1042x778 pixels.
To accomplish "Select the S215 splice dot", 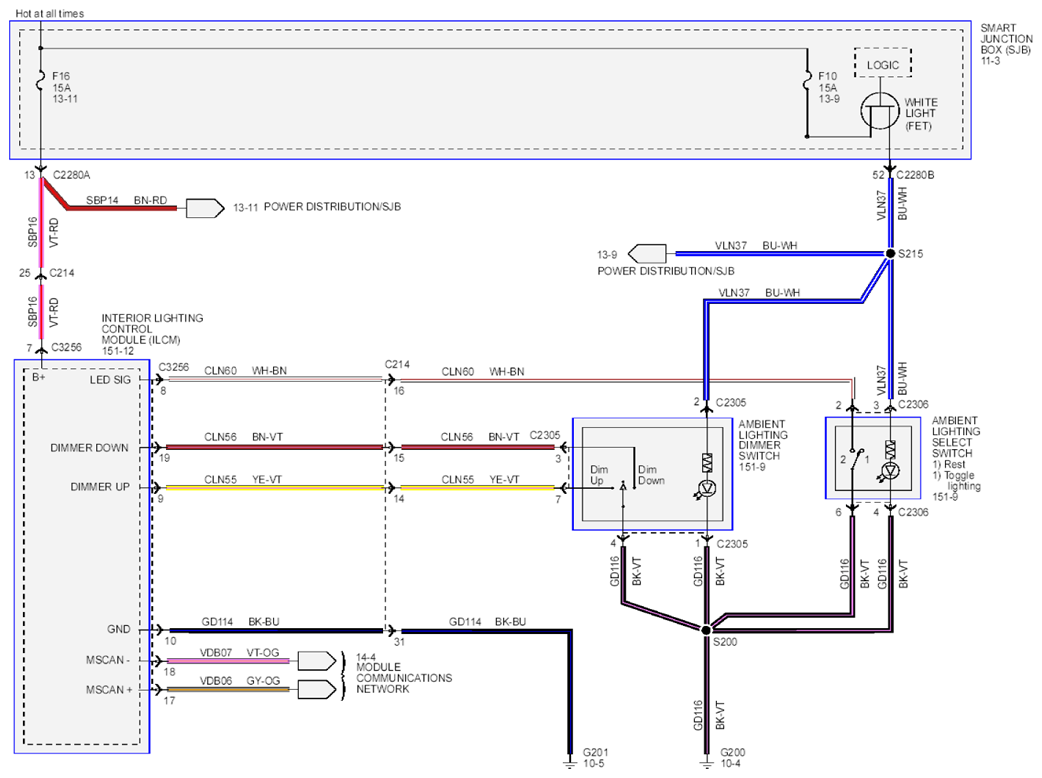I will [890, 253].
